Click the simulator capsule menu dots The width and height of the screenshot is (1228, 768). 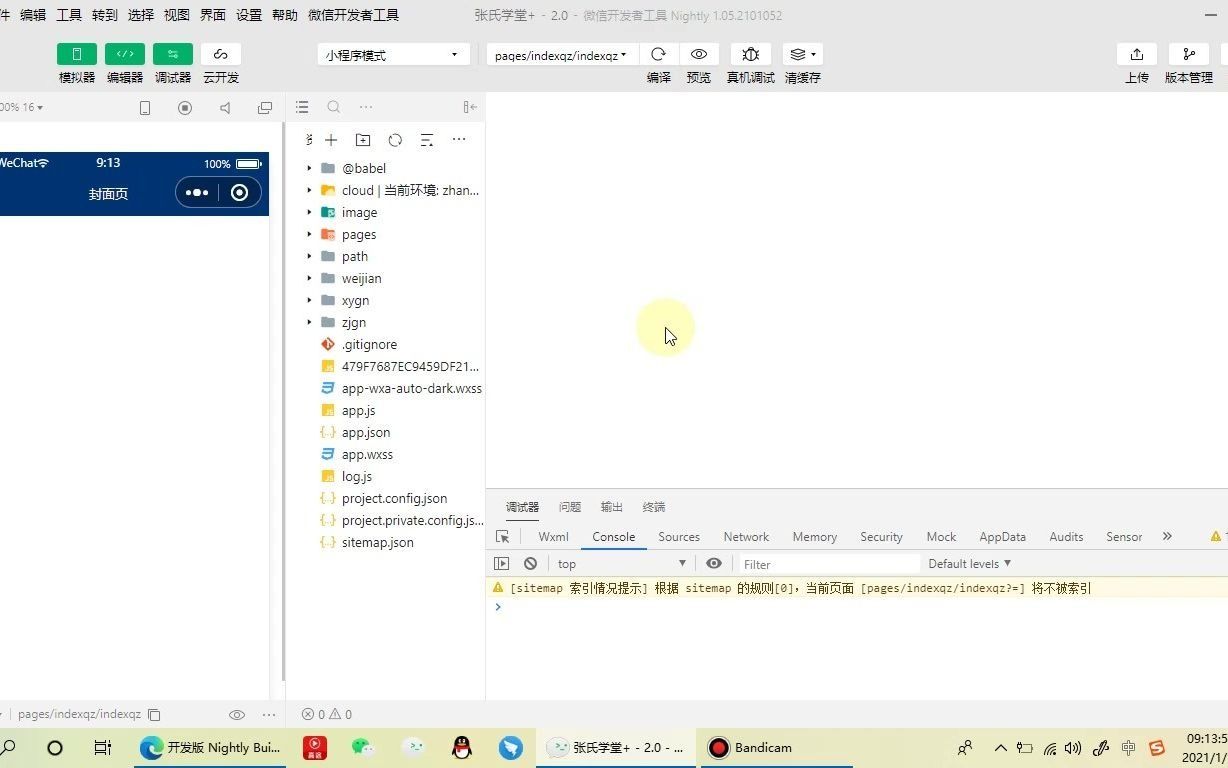coord(197,193)
